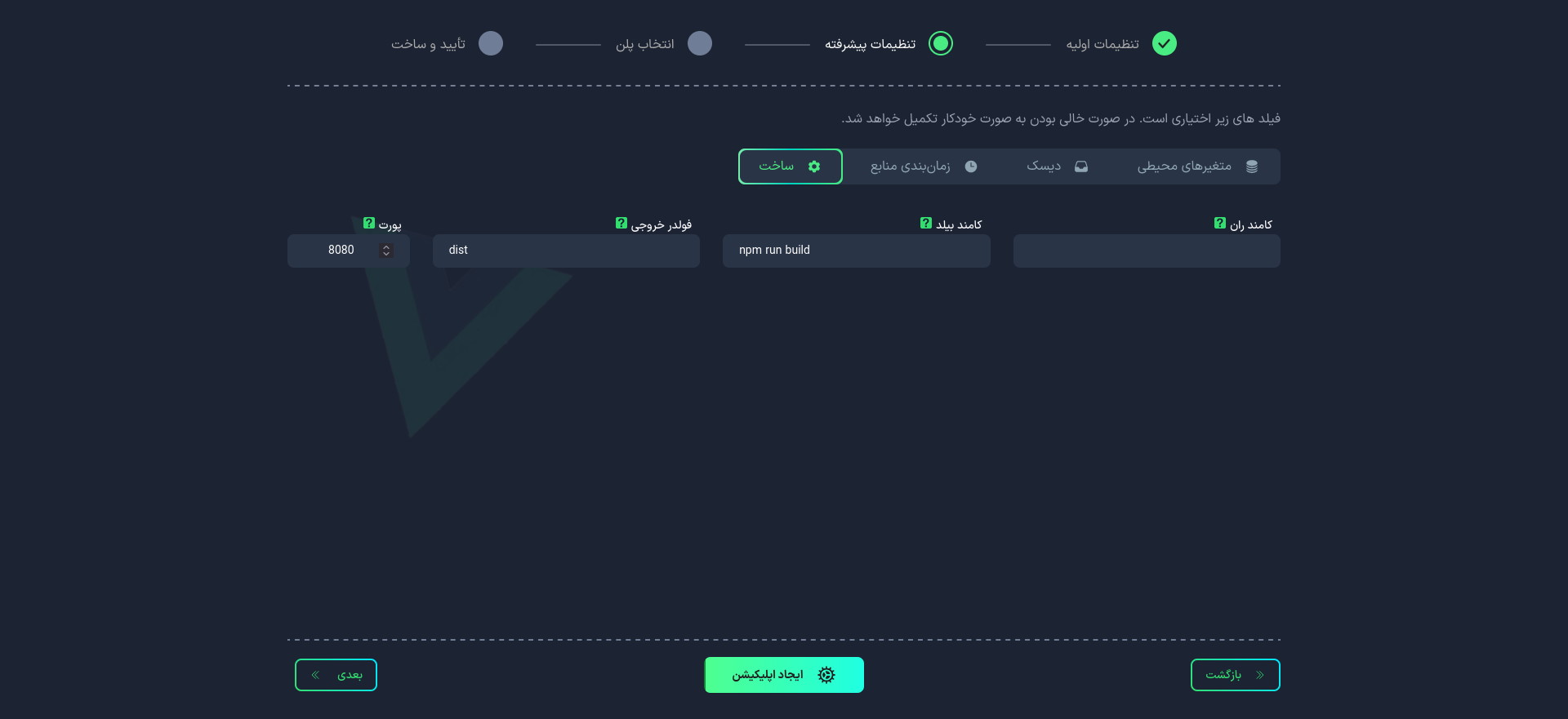This screenshot has height=719, width=1568.
Task: Click the help icon beside کامند ران label
Action: click(1219, 223)
